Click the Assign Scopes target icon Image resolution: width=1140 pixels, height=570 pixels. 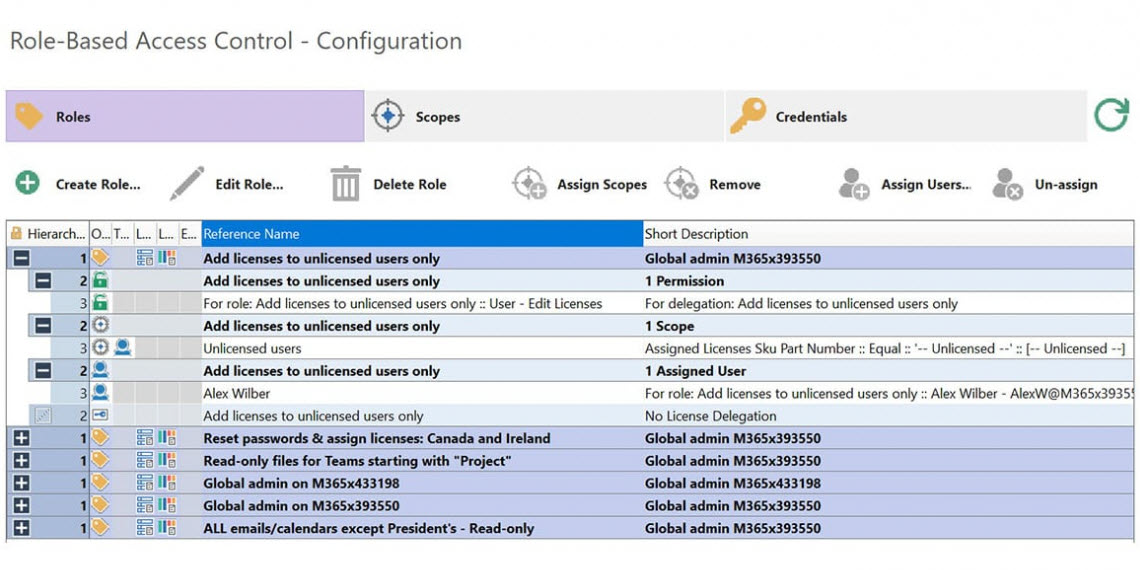(x=528, y=184)
